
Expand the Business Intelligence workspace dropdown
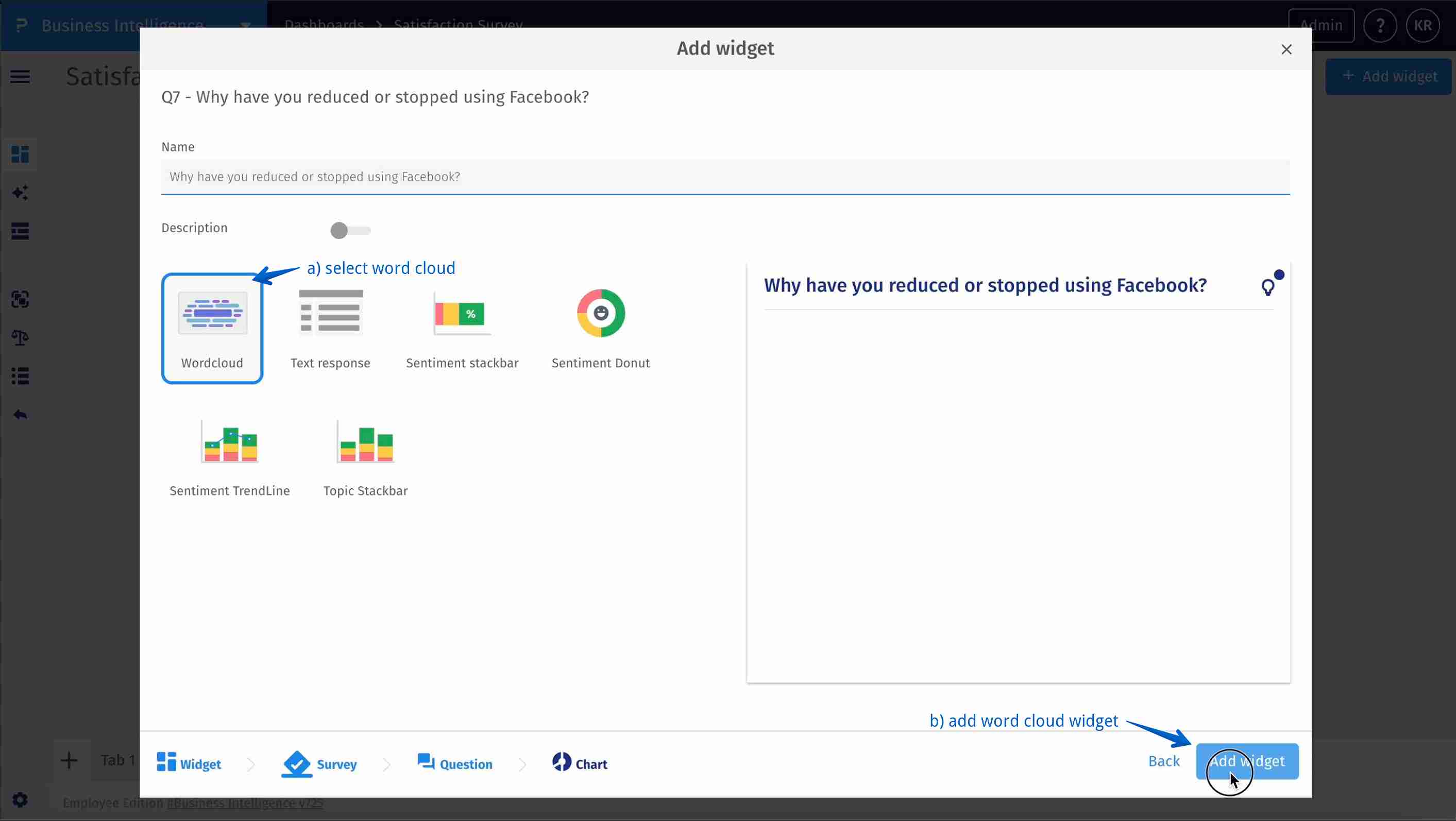point(245,25)
